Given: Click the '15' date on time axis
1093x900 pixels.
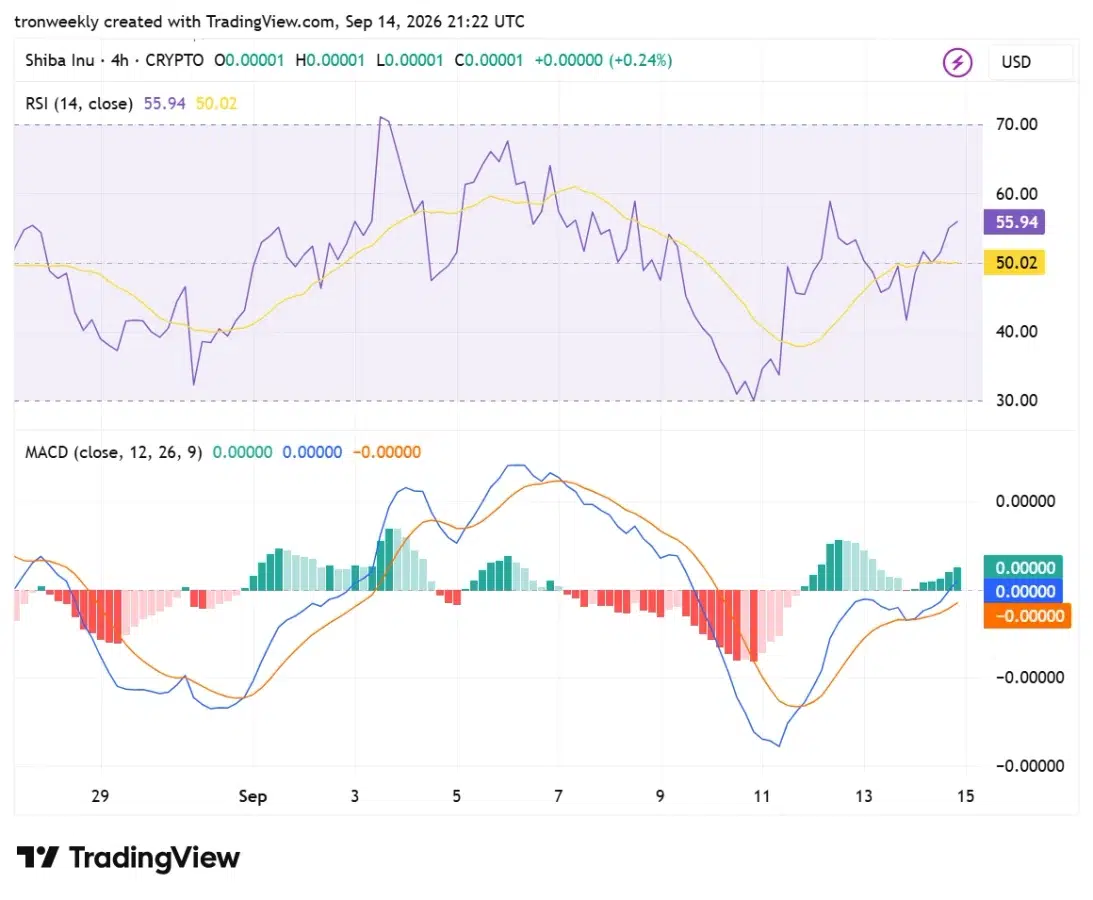Looking at the screenshot, I should 965,796.
